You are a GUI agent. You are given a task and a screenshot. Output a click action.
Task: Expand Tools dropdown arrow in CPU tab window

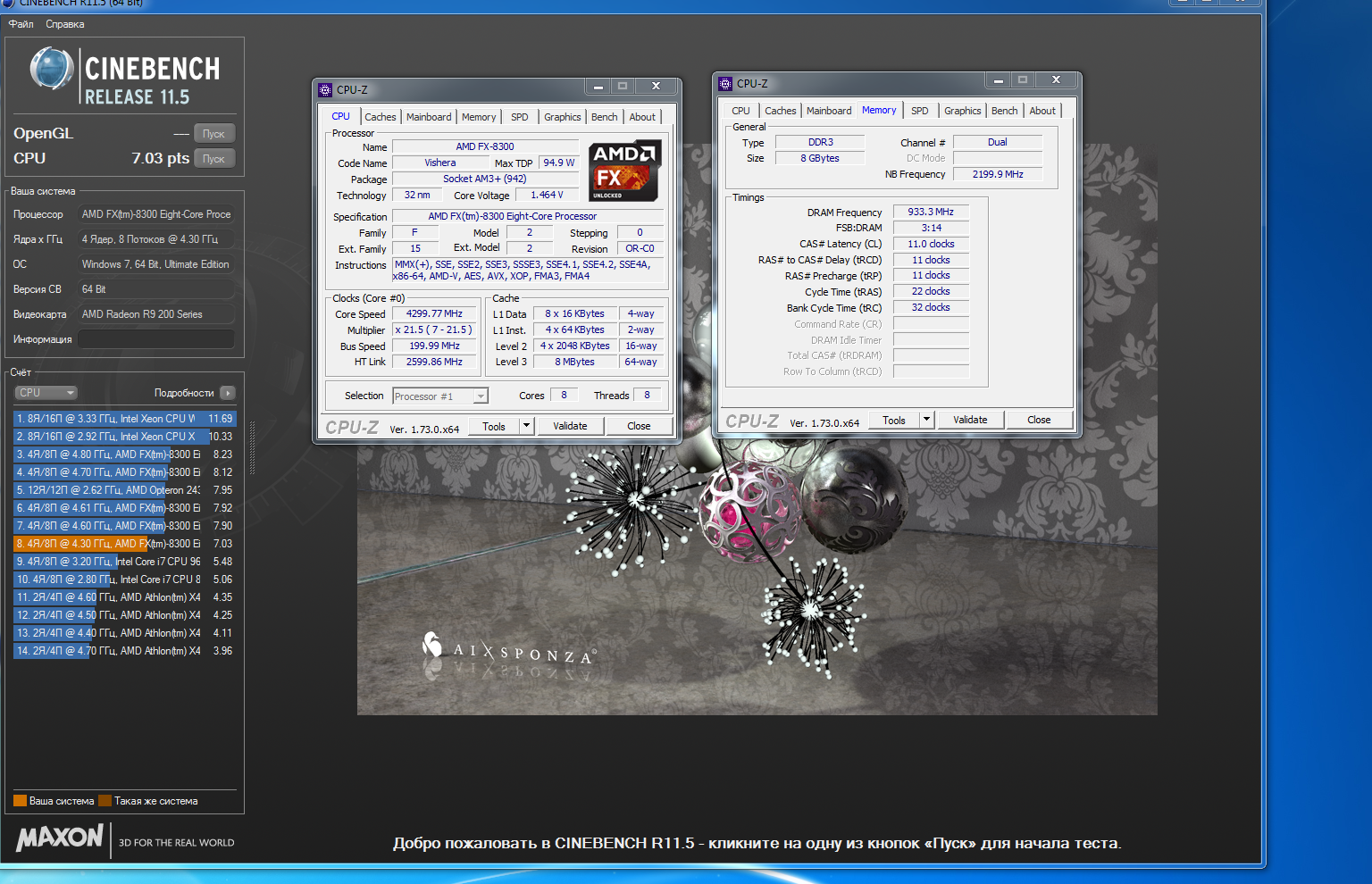pos(527,426)
